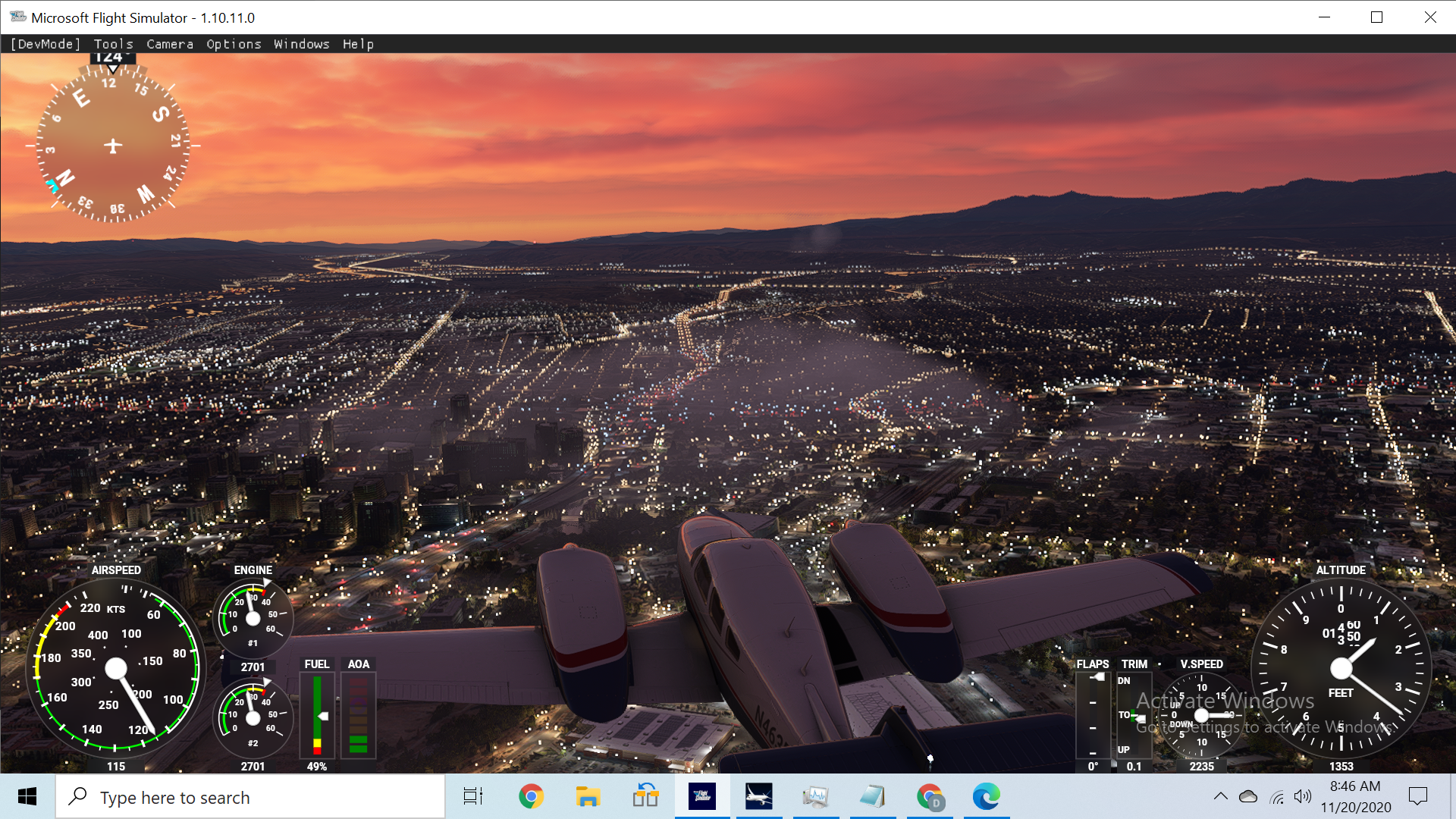Click the TRIM label
The image size is (1456, 819).
1134,664
